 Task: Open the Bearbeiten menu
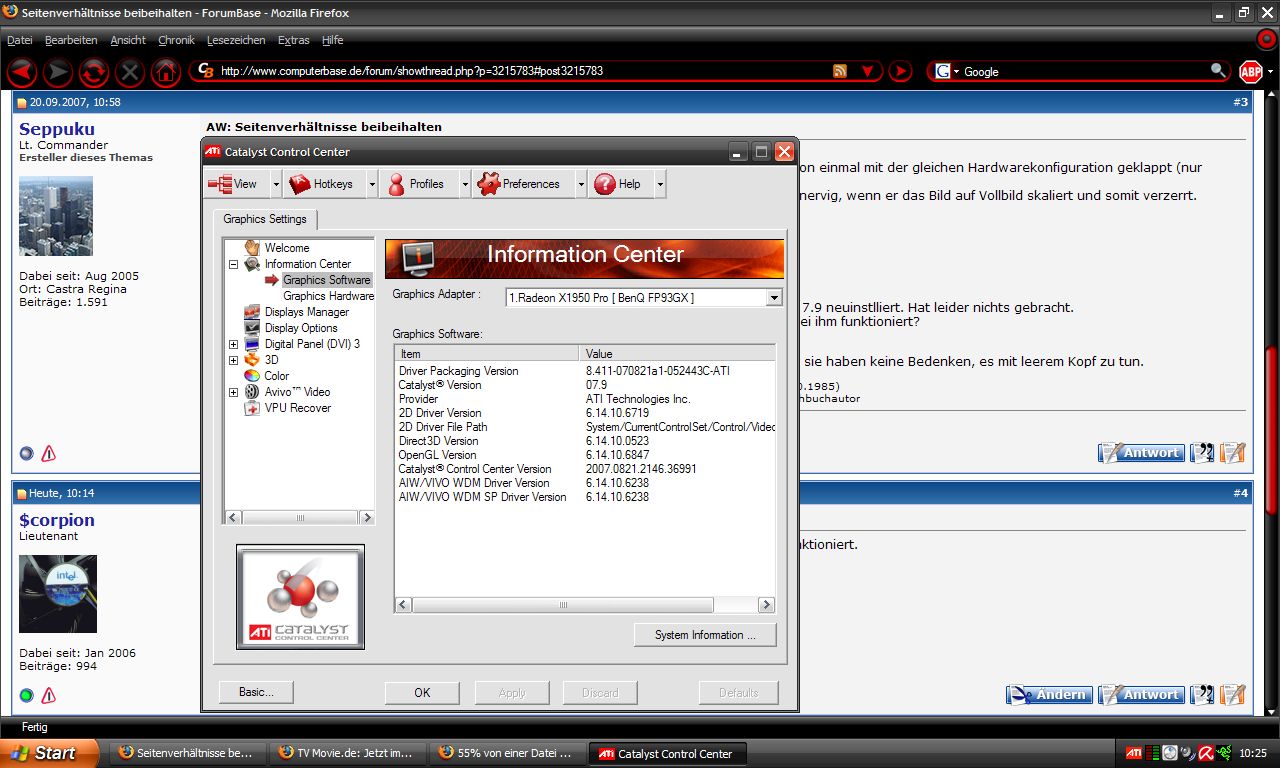(71, 40)
